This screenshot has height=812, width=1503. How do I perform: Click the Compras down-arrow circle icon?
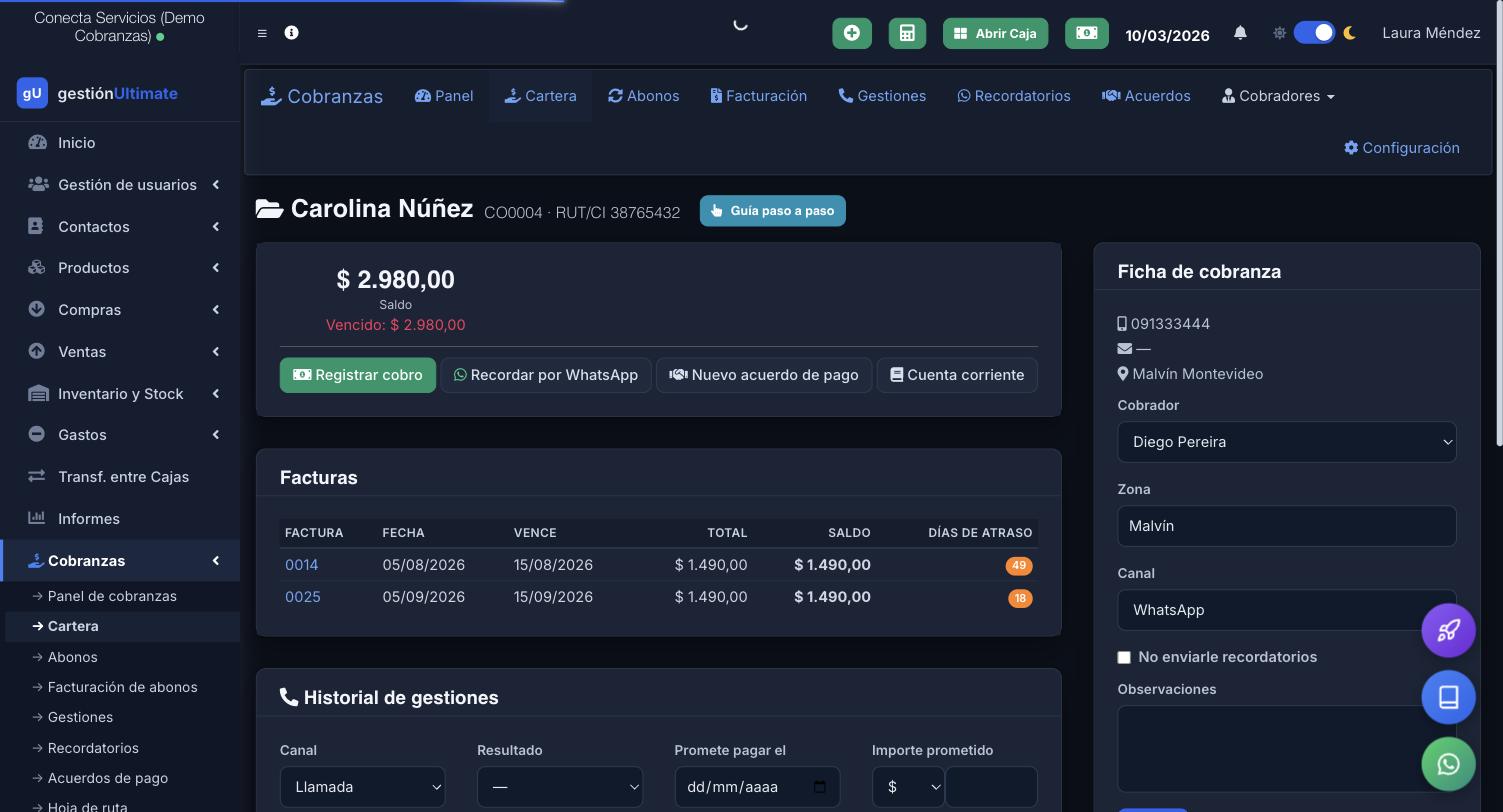[x=37, y=310]
